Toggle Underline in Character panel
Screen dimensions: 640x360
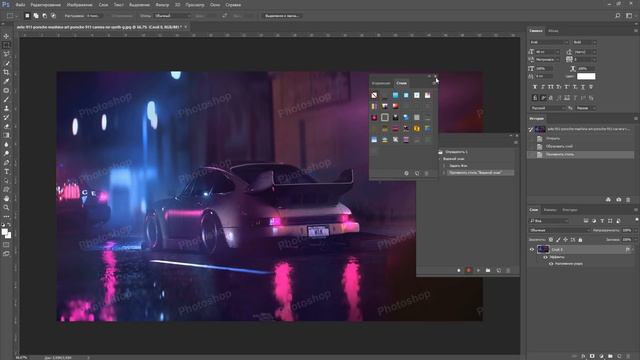pyautogui.click(x=583, y=87)
